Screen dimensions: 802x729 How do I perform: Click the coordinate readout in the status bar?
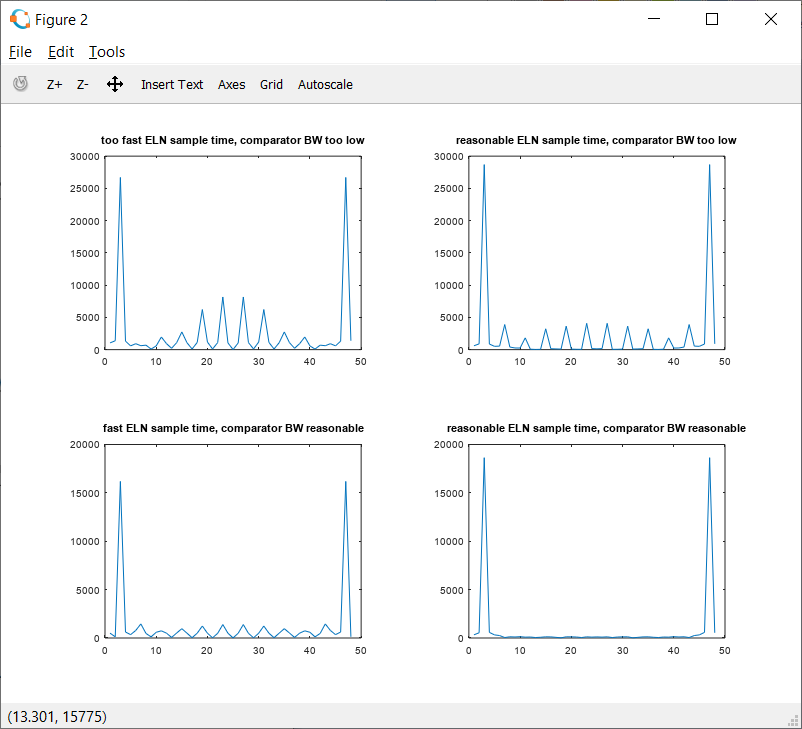(x=57, y=716)
